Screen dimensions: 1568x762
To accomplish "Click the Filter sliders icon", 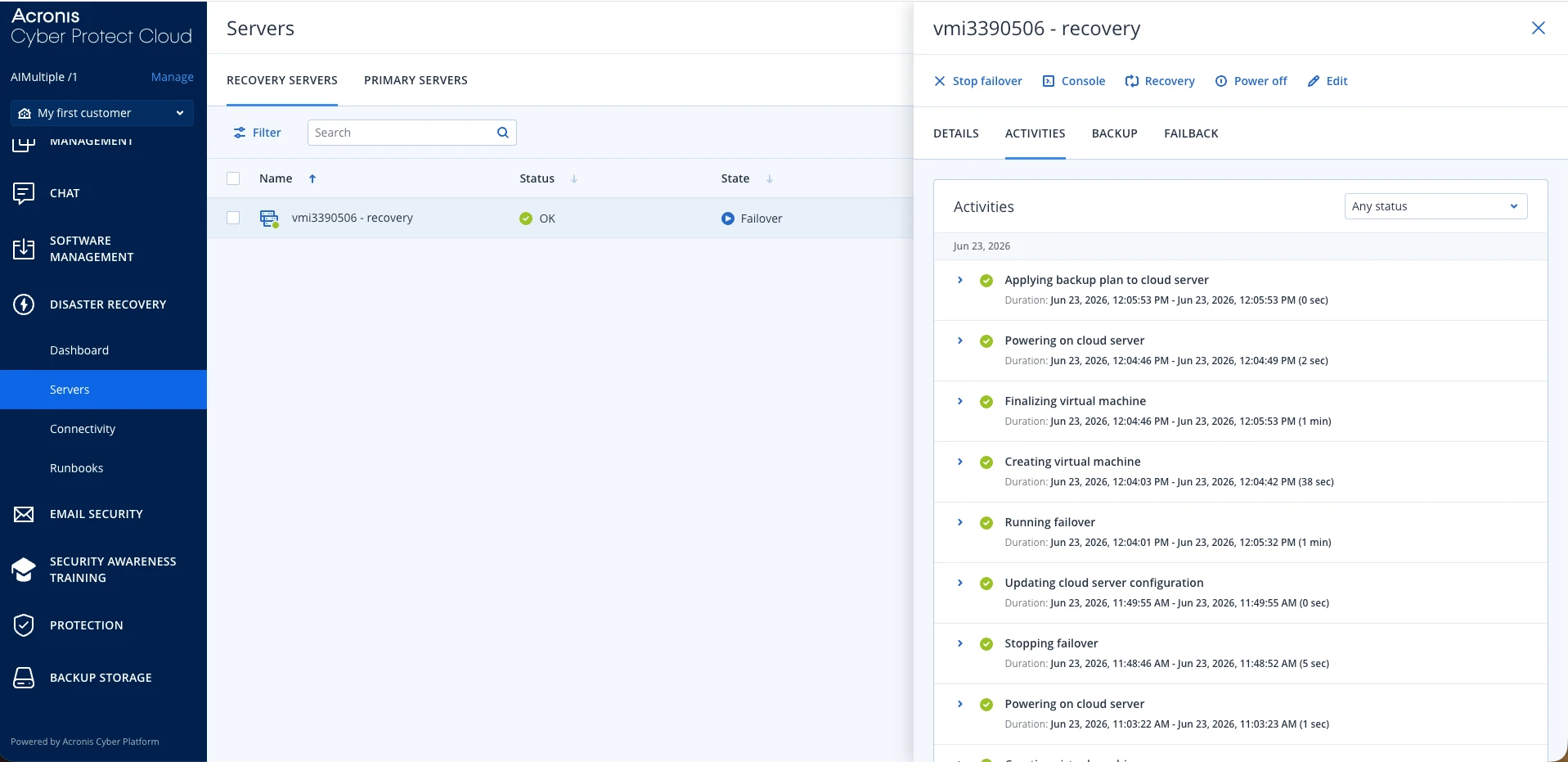I will [240, 133].
